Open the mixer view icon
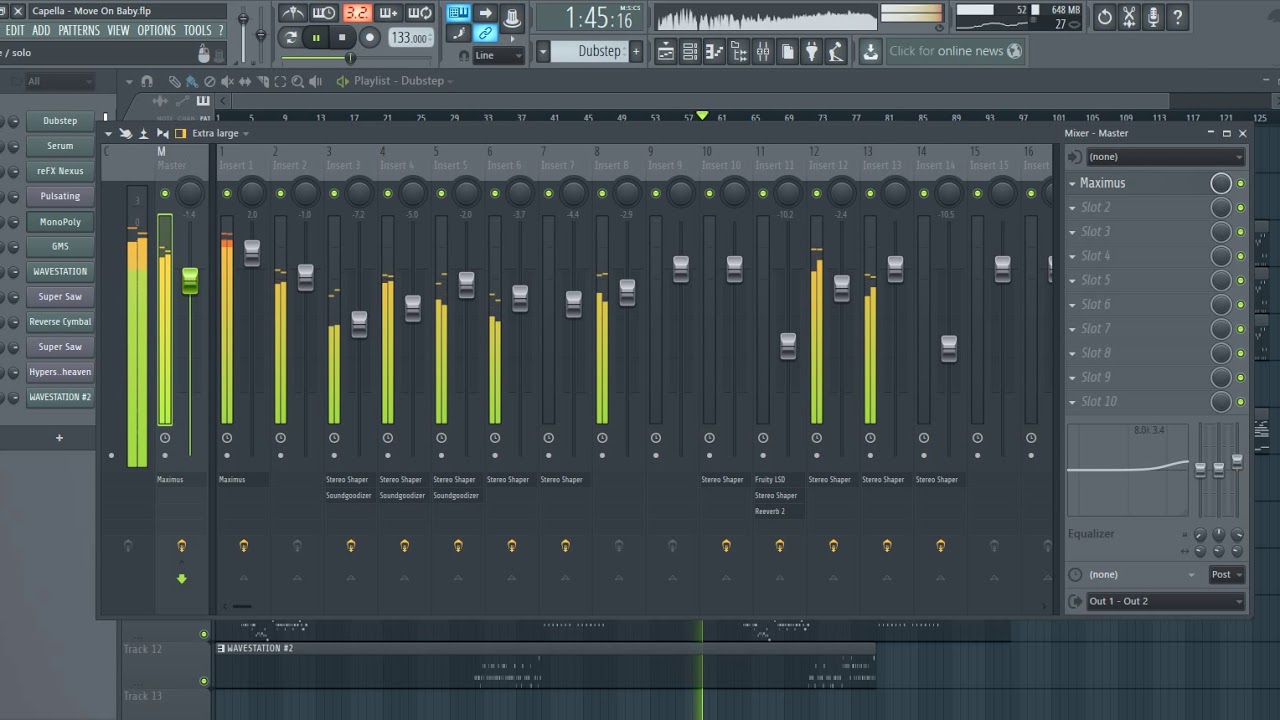 point(763,51)
